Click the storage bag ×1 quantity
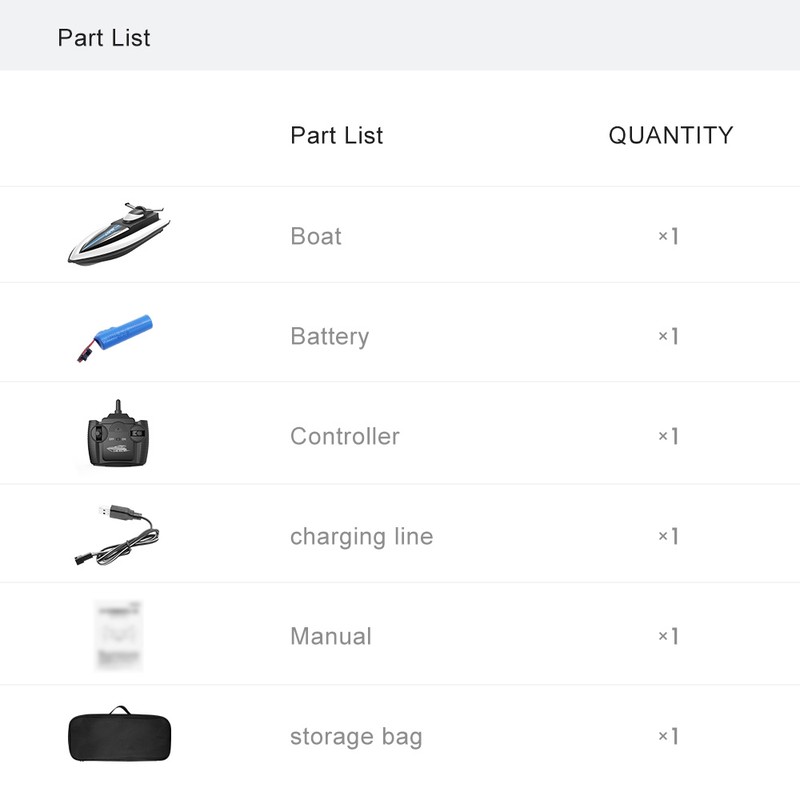 tap(668, 737)
